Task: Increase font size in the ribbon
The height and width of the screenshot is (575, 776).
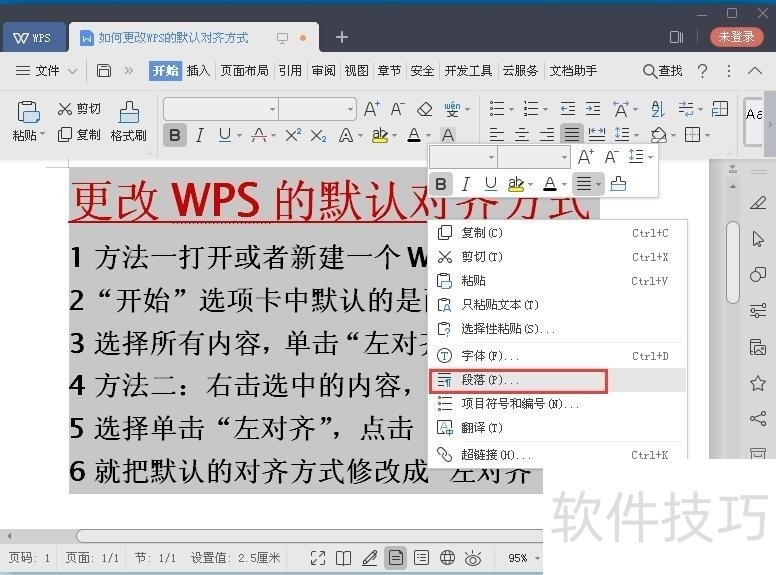Action: click(x=372, y=108)
